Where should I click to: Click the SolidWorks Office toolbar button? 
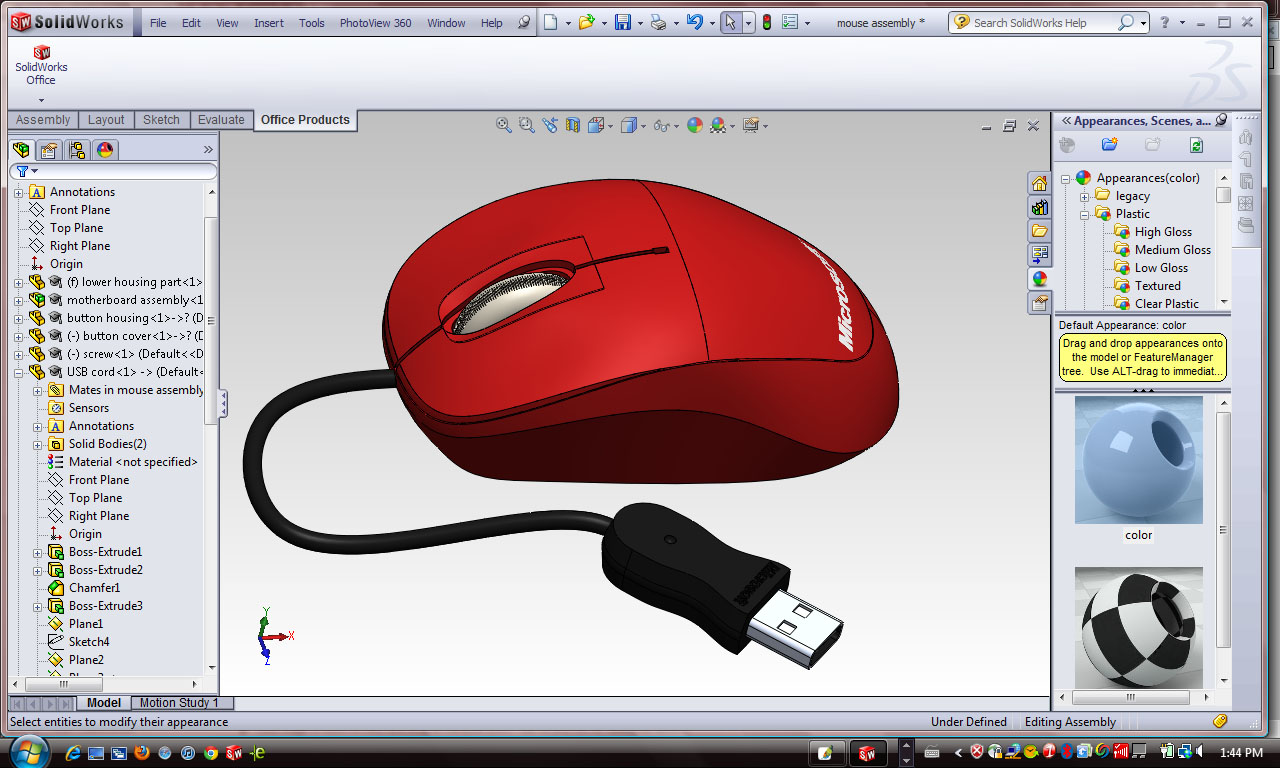[x=41, y=66]
